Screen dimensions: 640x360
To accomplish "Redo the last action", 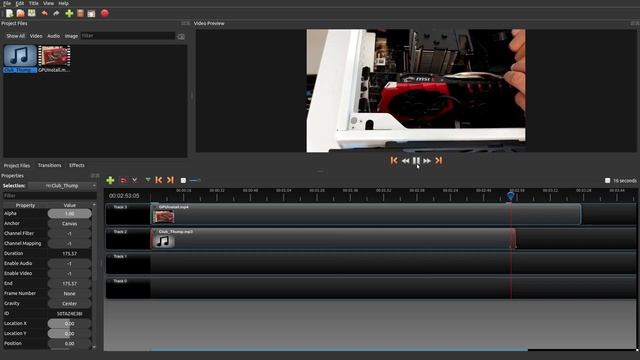I will coord(56,13).
